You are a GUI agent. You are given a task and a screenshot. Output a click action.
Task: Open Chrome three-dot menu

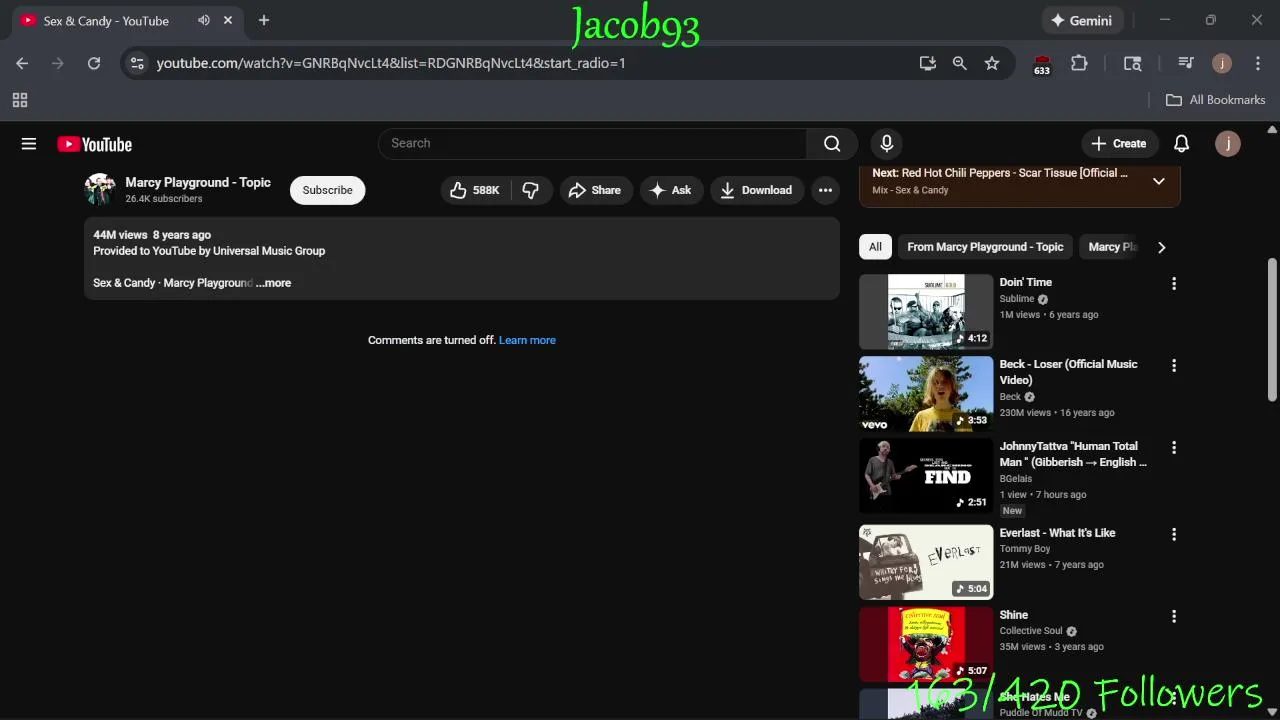pos(1256,63)
